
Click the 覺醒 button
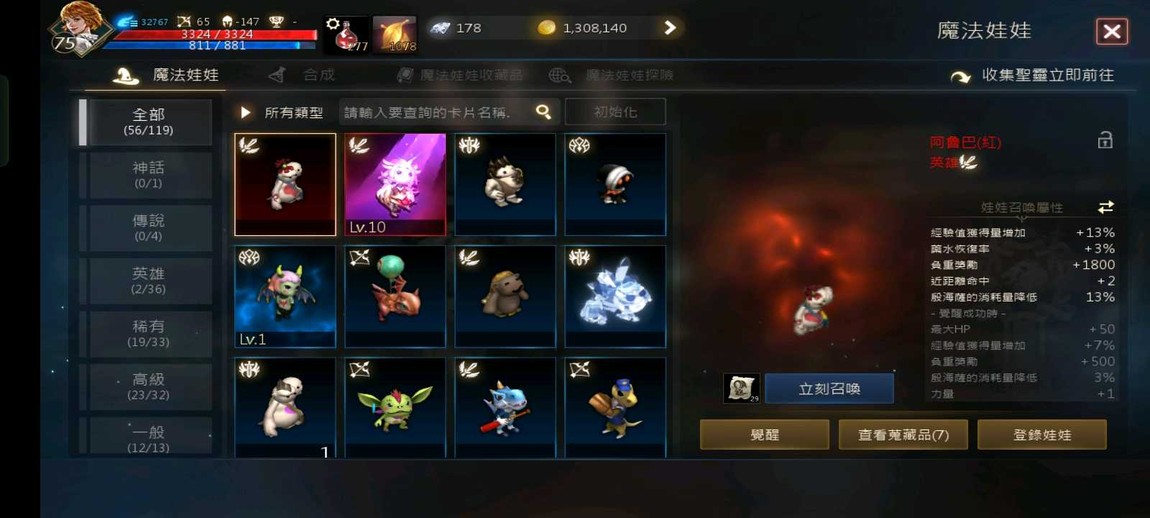(764, 434)
